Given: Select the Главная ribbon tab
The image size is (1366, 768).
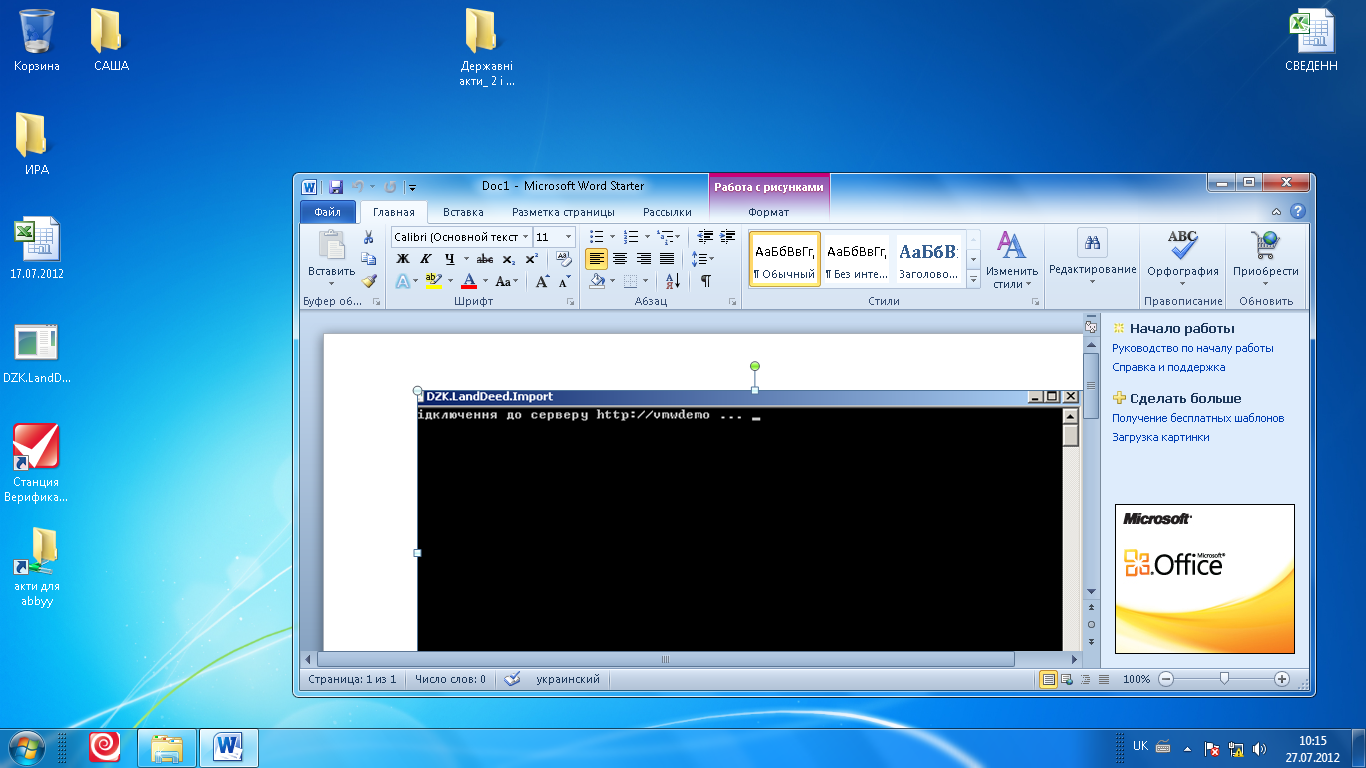Looking at the screenshot, I should click(394, 212).
